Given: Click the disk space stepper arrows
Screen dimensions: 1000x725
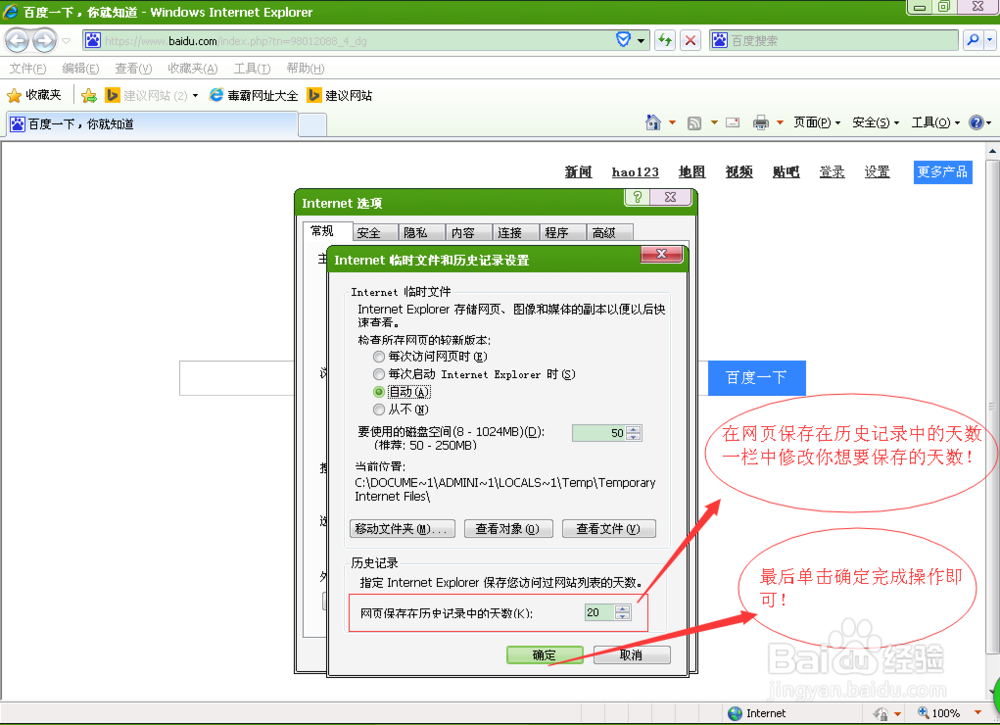Looking at the screenshot, I should pos(633,433).
